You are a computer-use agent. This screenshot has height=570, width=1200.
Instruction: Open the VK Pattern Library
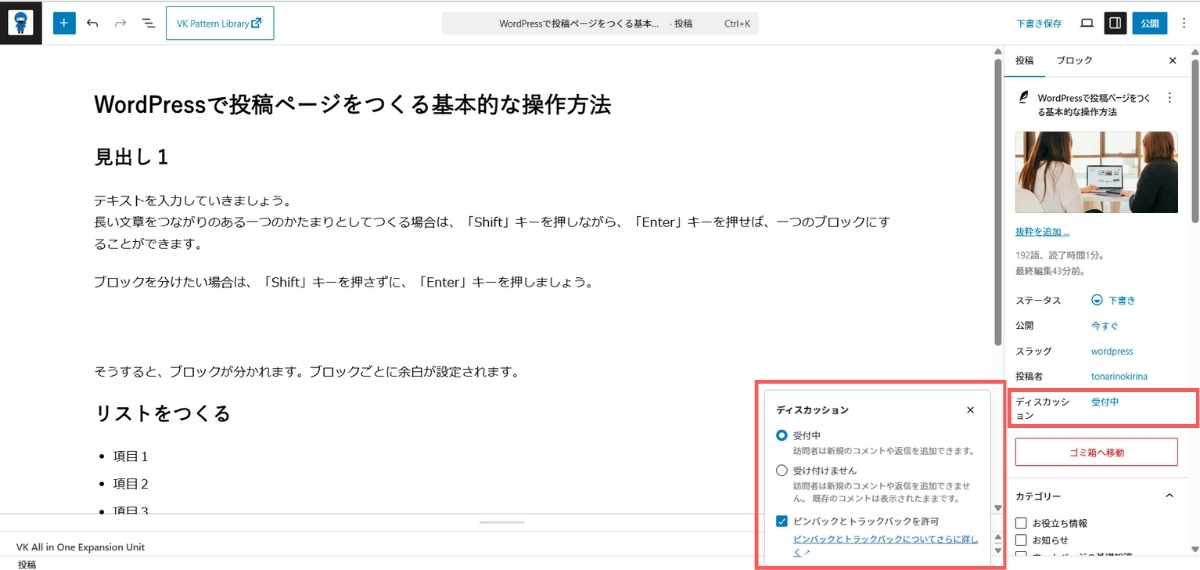coord(220,23)
